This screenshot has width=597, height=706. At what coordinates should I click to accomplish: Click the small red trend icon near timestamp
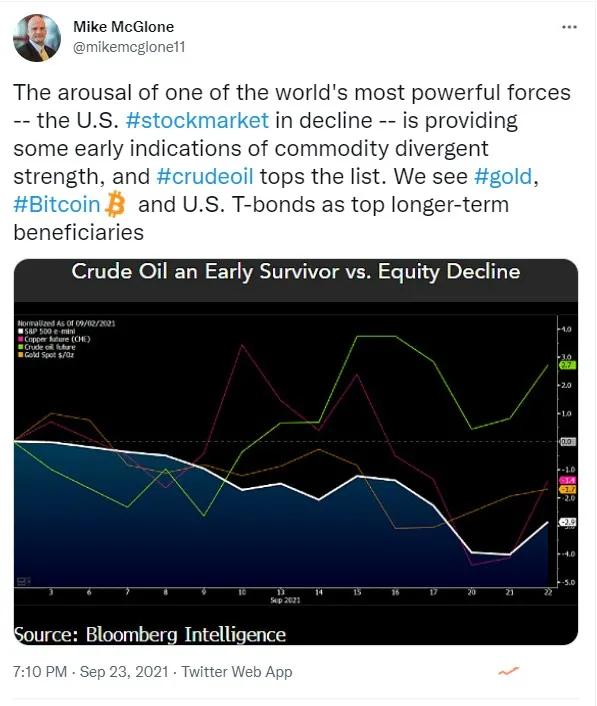[x=508, y=671]
